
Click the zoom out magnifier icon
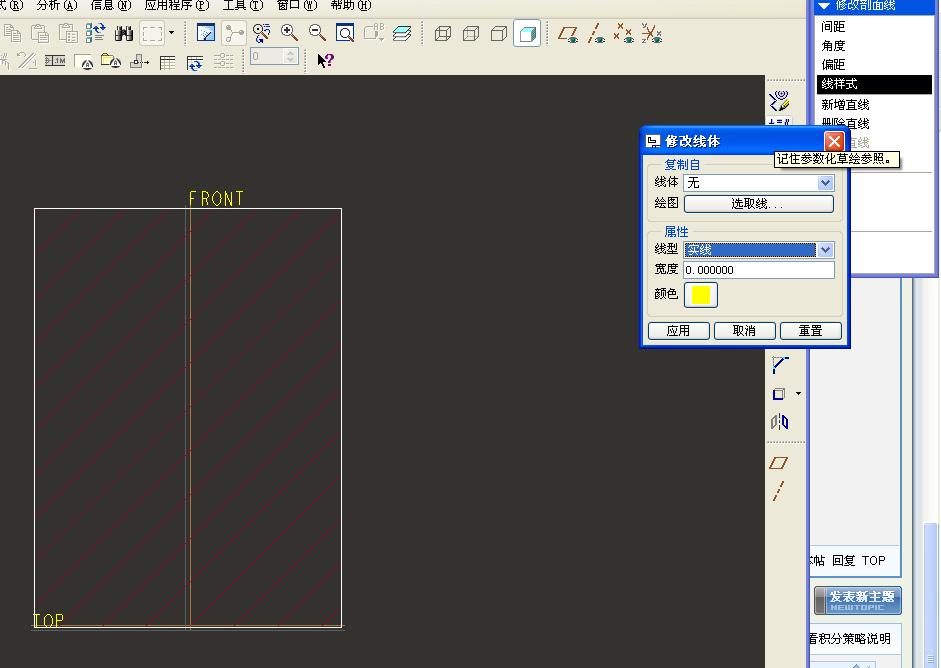[317, 32]
